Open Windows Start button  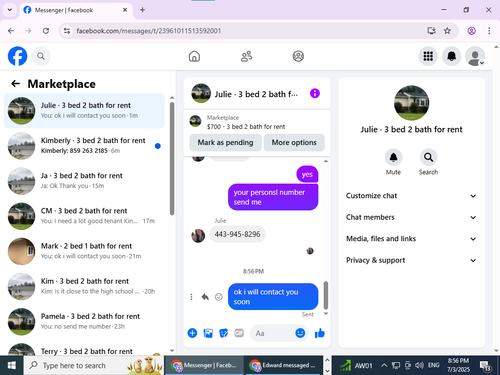[12, 365]
